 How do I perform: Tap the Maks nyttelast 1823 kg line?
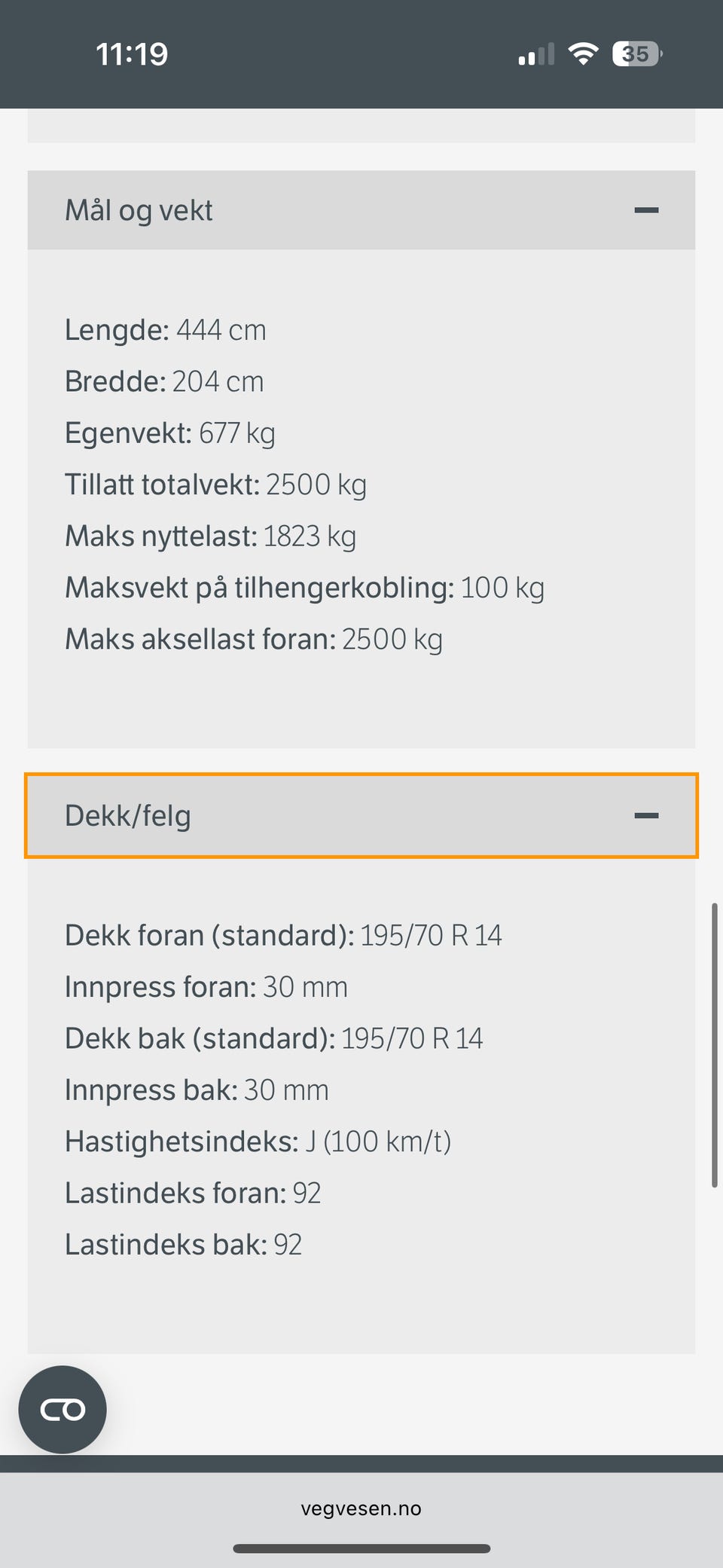(210, 536)
